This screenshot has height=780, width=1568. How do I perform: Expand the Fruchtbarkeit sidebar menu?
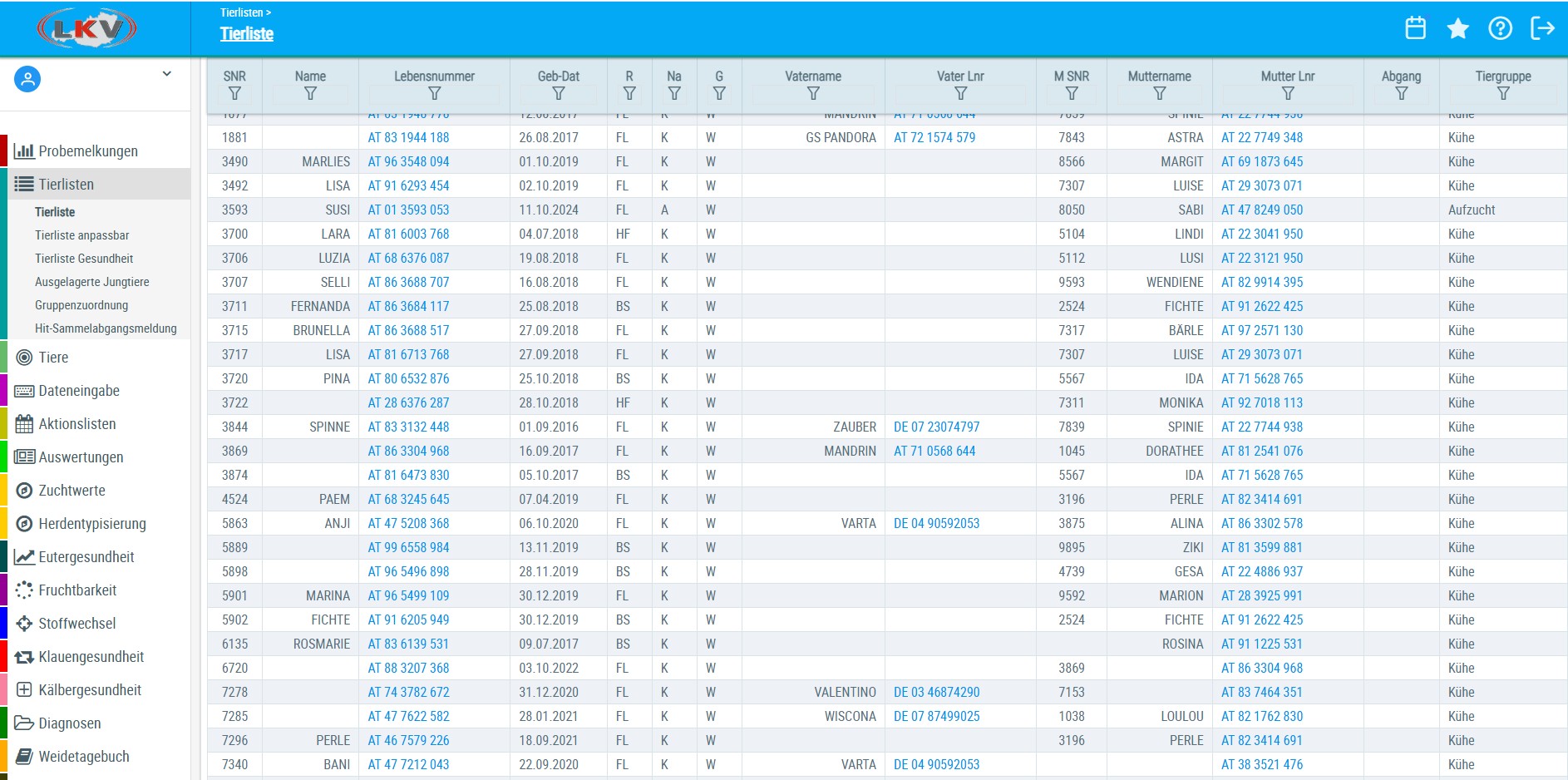tap(77, 590)
